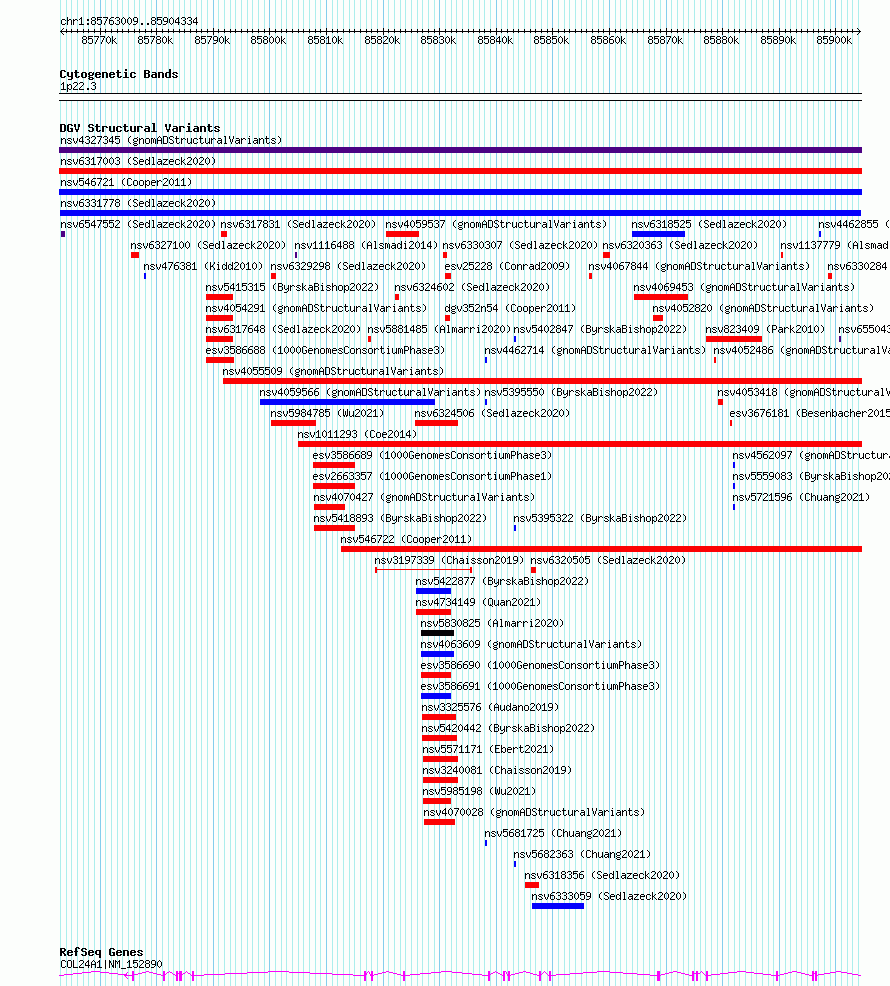
Task: Click the nsv546721 blue variant bar
Action: pyautogui.click(x=460, y=192)
